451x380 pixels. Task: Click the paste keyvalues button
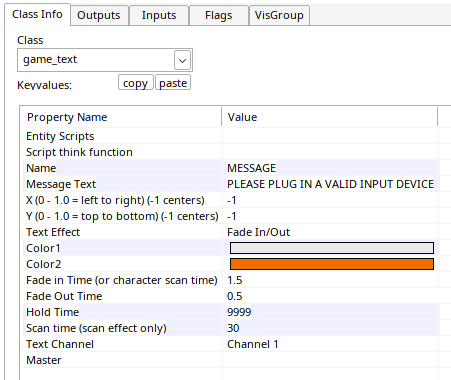173,83
